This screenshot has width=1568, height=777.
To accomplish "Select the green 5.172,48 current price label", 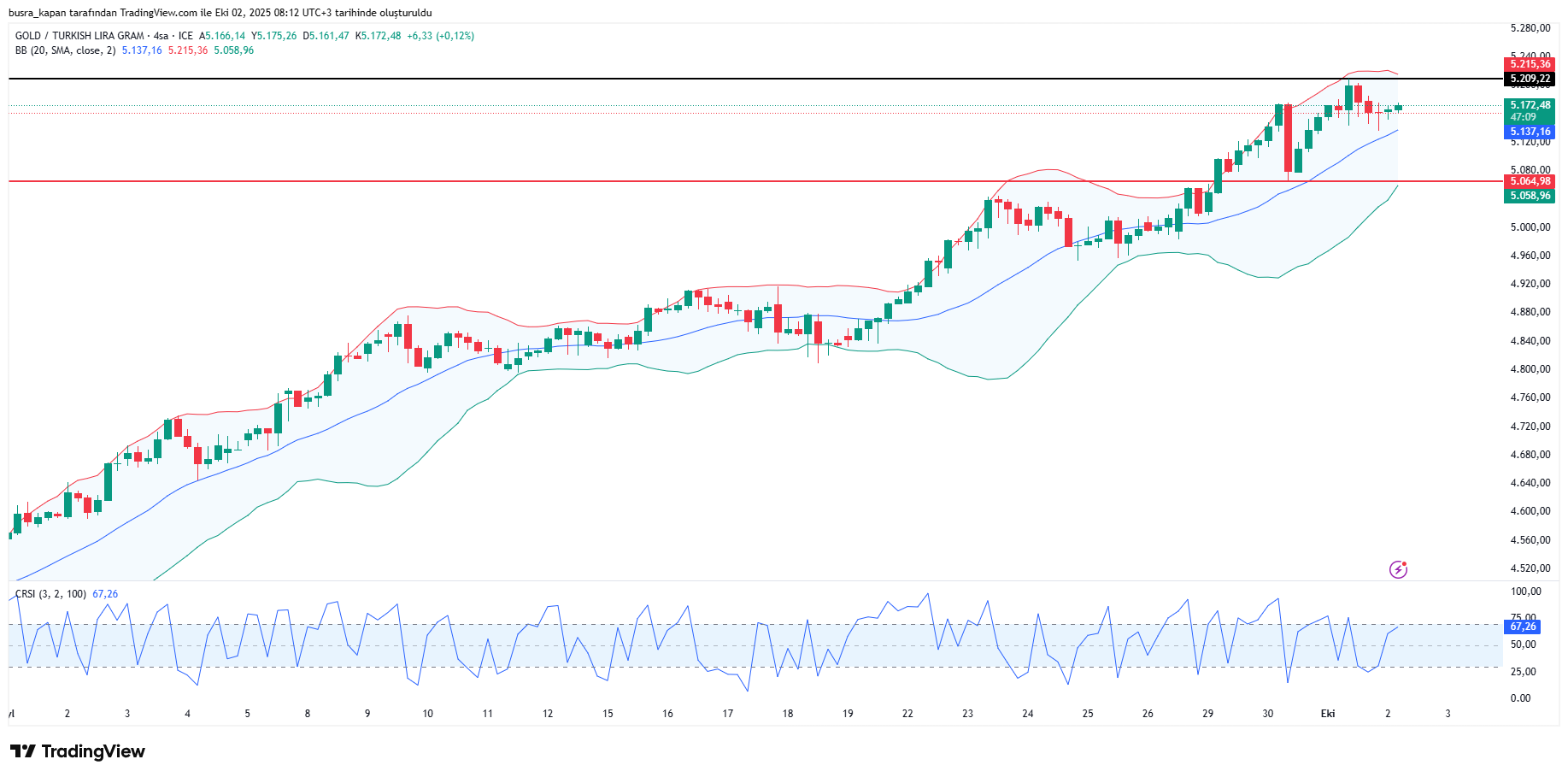I will (1529, 105).
